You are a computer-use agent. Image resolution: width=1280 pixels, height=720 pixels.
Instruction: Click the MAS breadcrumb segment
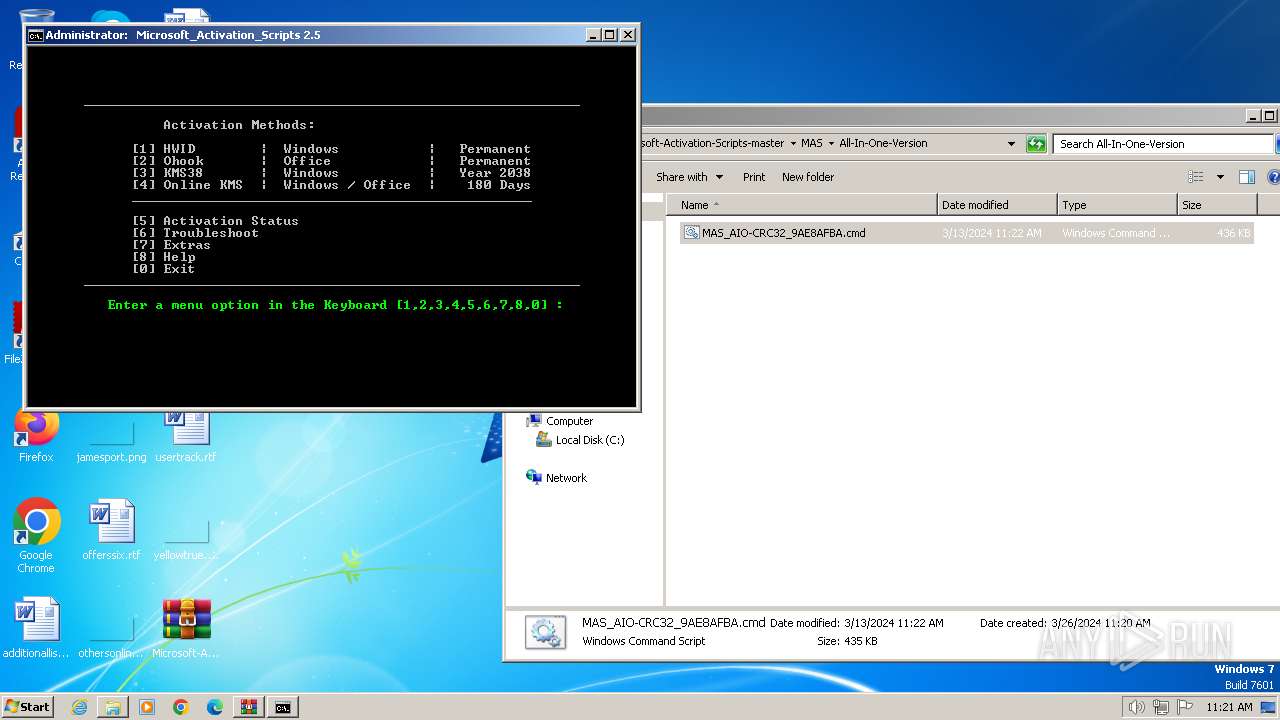tap(812, 143)
